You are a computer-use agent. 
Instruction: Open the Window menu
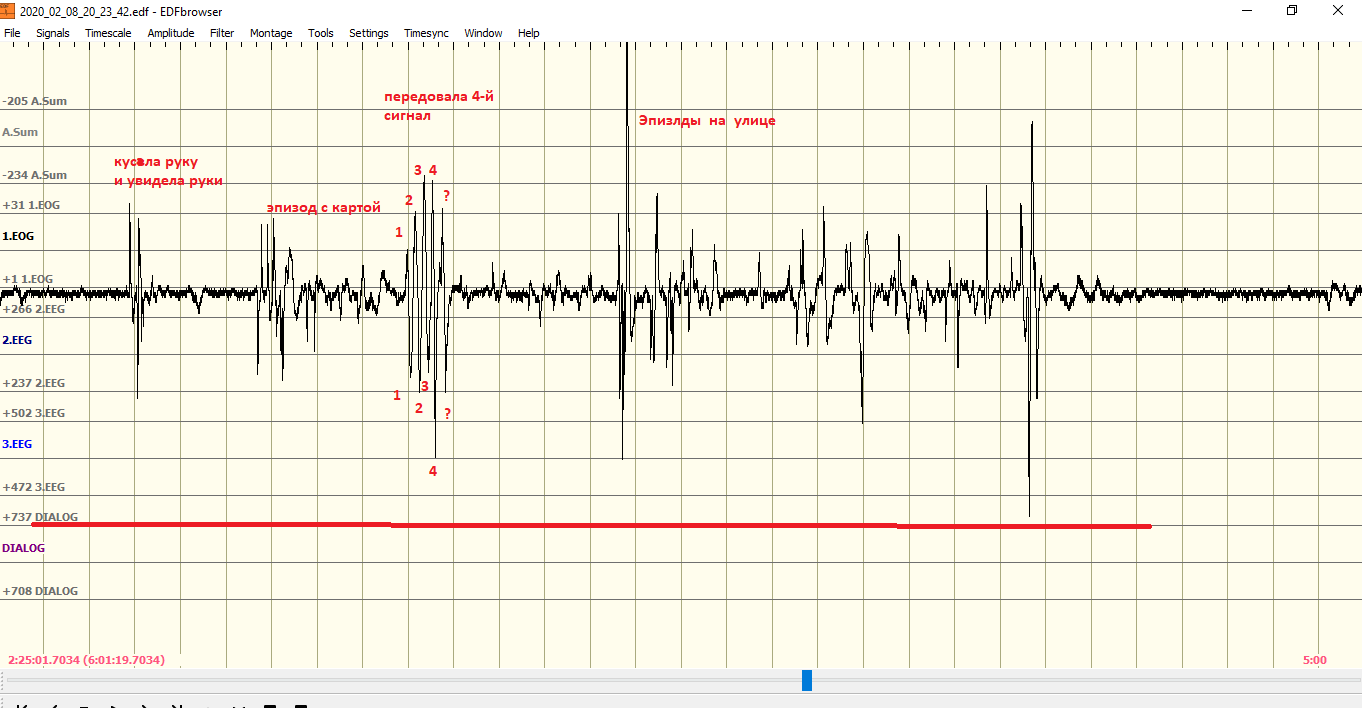pos(484,33)
